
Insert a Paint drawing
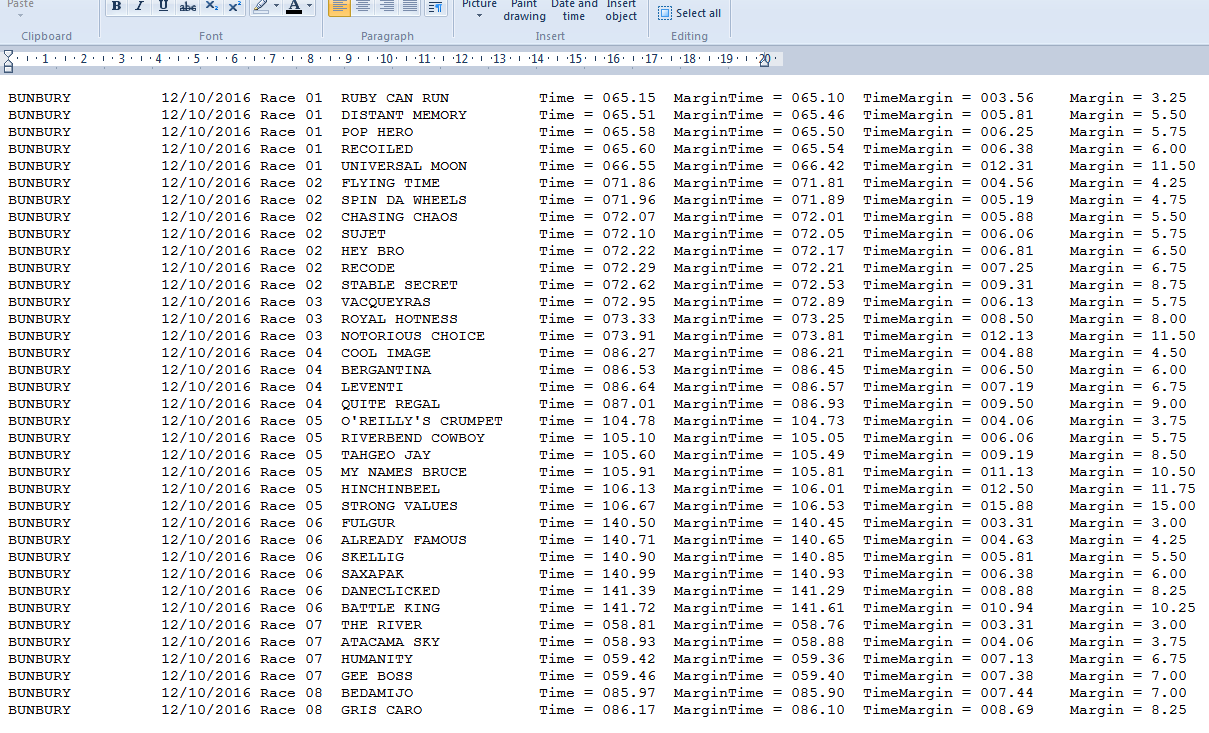pos(524,10)
